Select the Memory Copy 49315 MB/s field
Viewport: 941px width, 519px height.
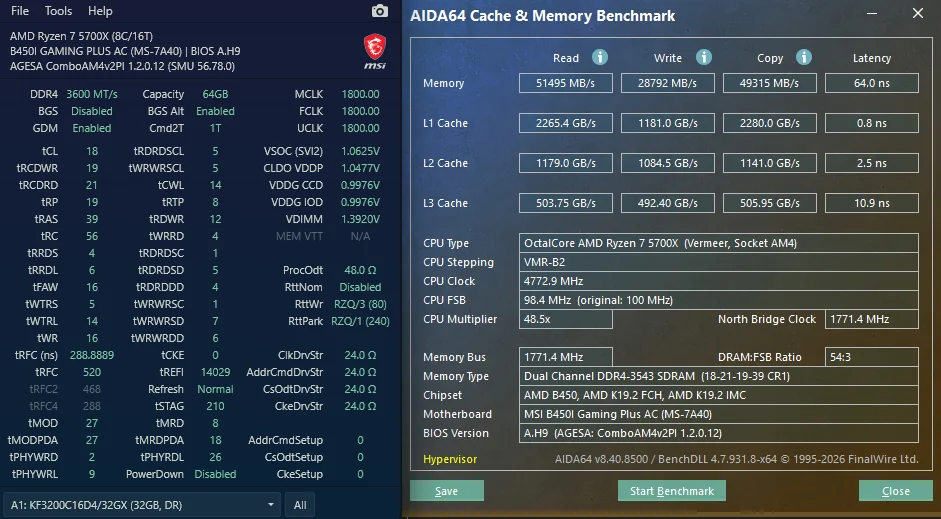[769, 83]
